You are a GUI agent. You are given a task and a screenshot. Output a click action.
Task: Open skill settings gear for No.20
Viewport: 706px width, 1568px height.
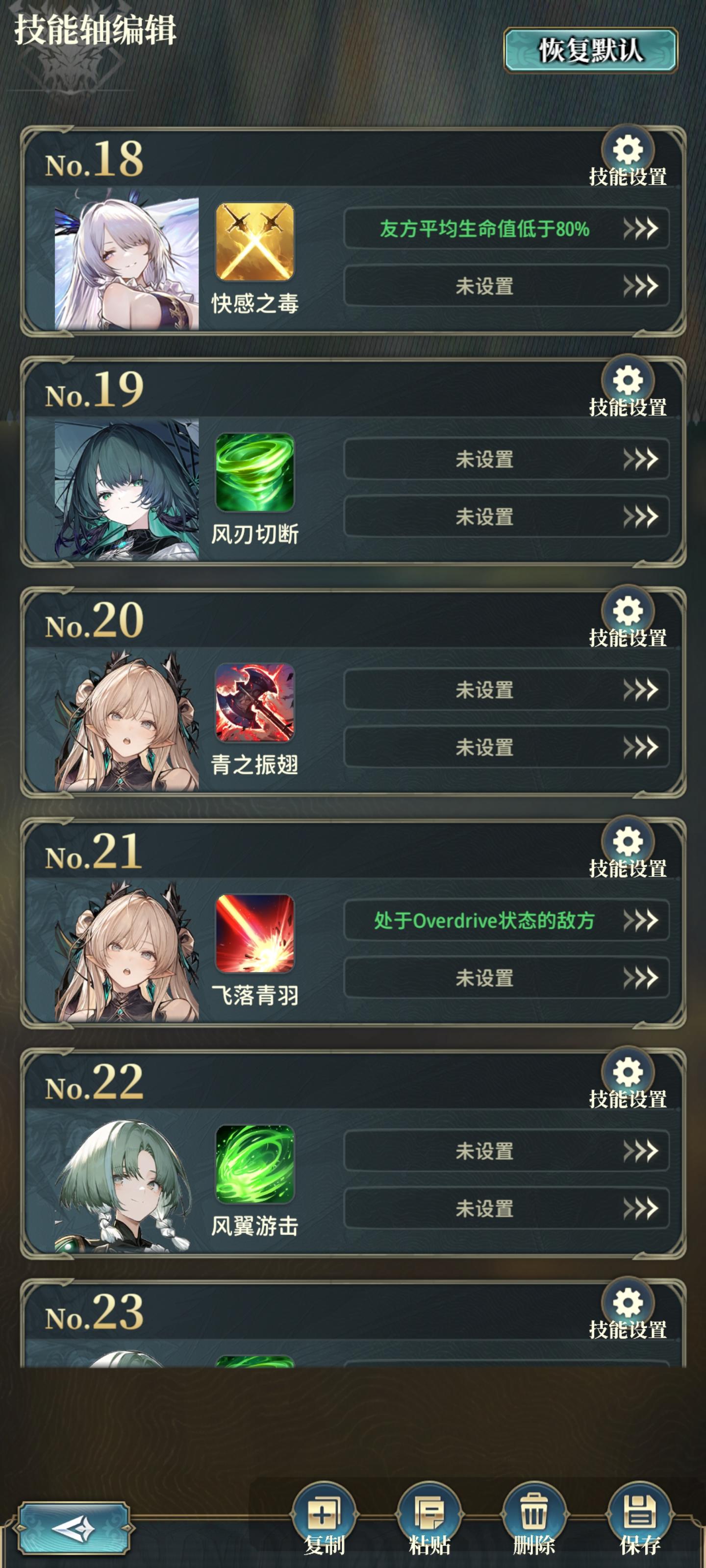click(x=628, y=612)
